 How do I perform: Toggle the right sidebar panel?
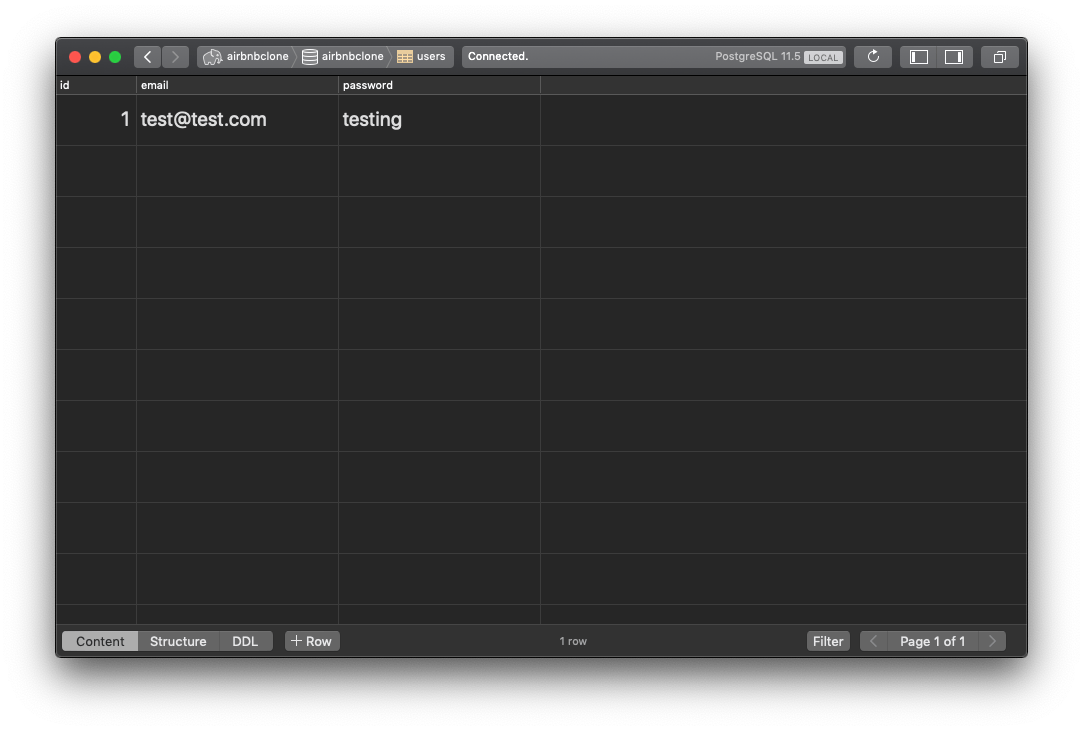pos(953,57)
